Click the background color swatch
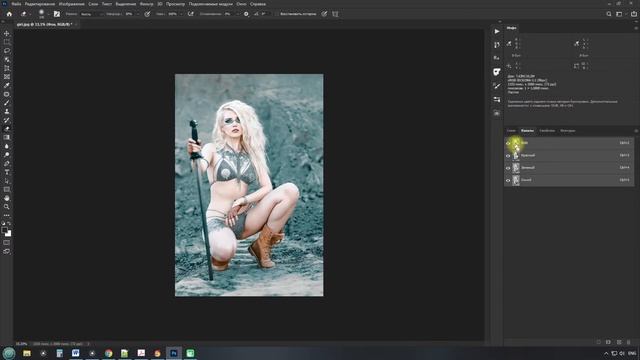The width and height of the screenshot is (640, 360). pos(9,233)
